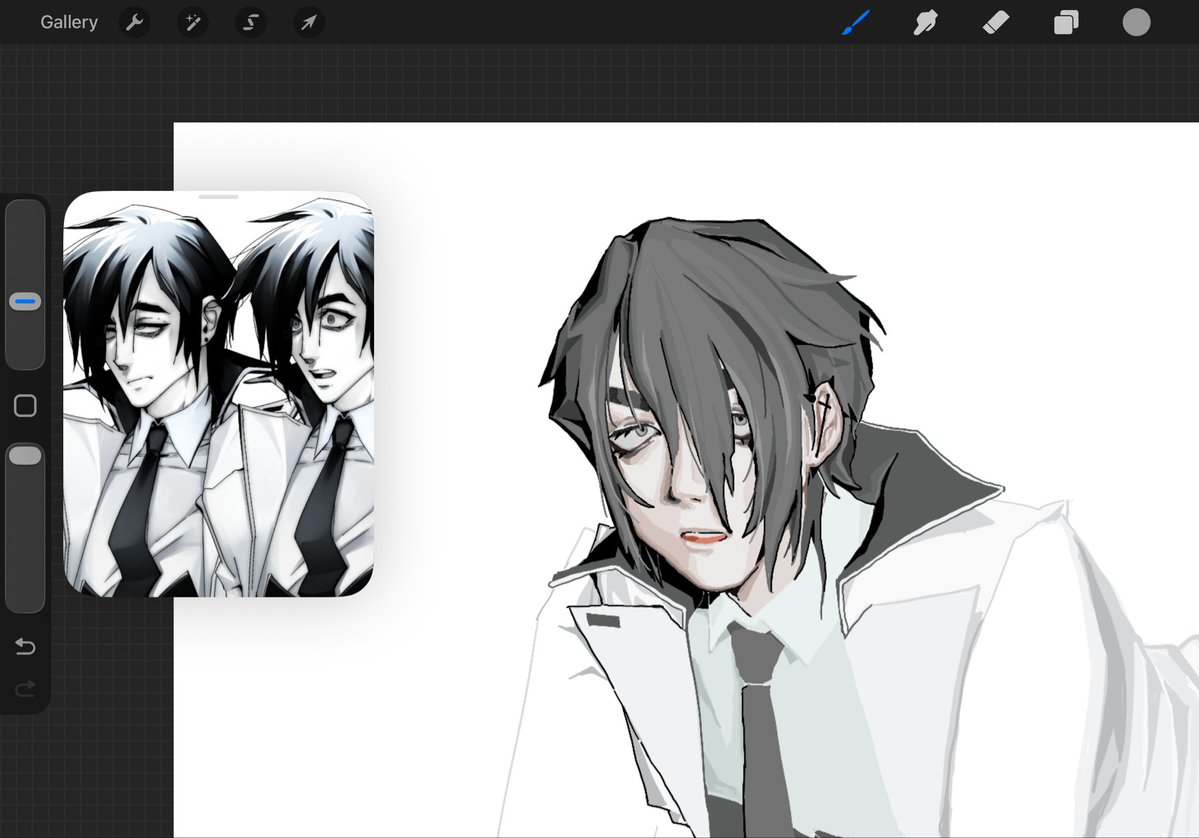This screenshot has height=838, width=1199.
Task: Redo the last undone action
Action: (25, 689)
